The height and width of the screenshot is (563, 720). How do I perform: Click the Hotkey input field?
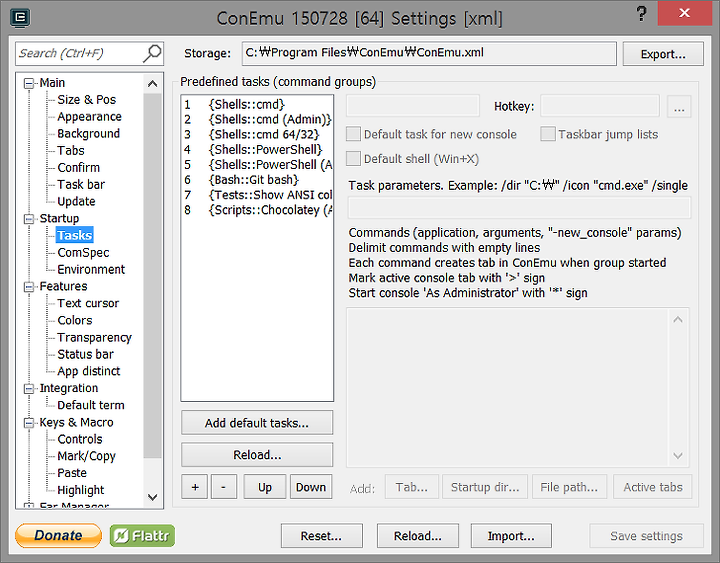pos(600,106)
